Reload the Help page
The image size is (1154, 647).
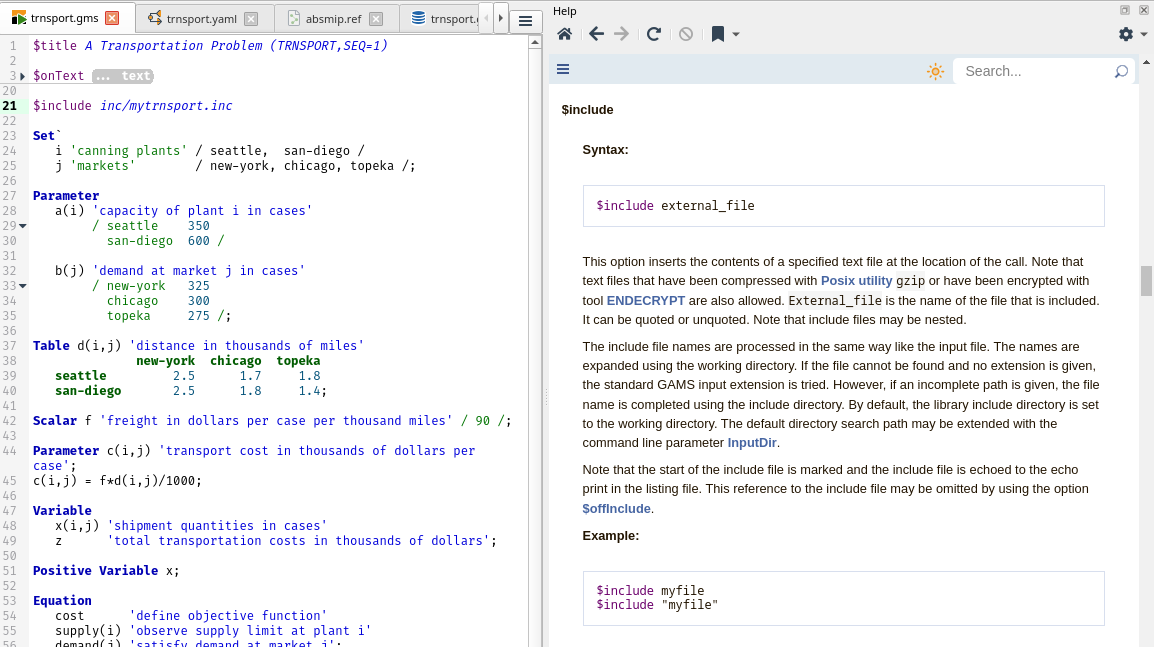[654, 34]
